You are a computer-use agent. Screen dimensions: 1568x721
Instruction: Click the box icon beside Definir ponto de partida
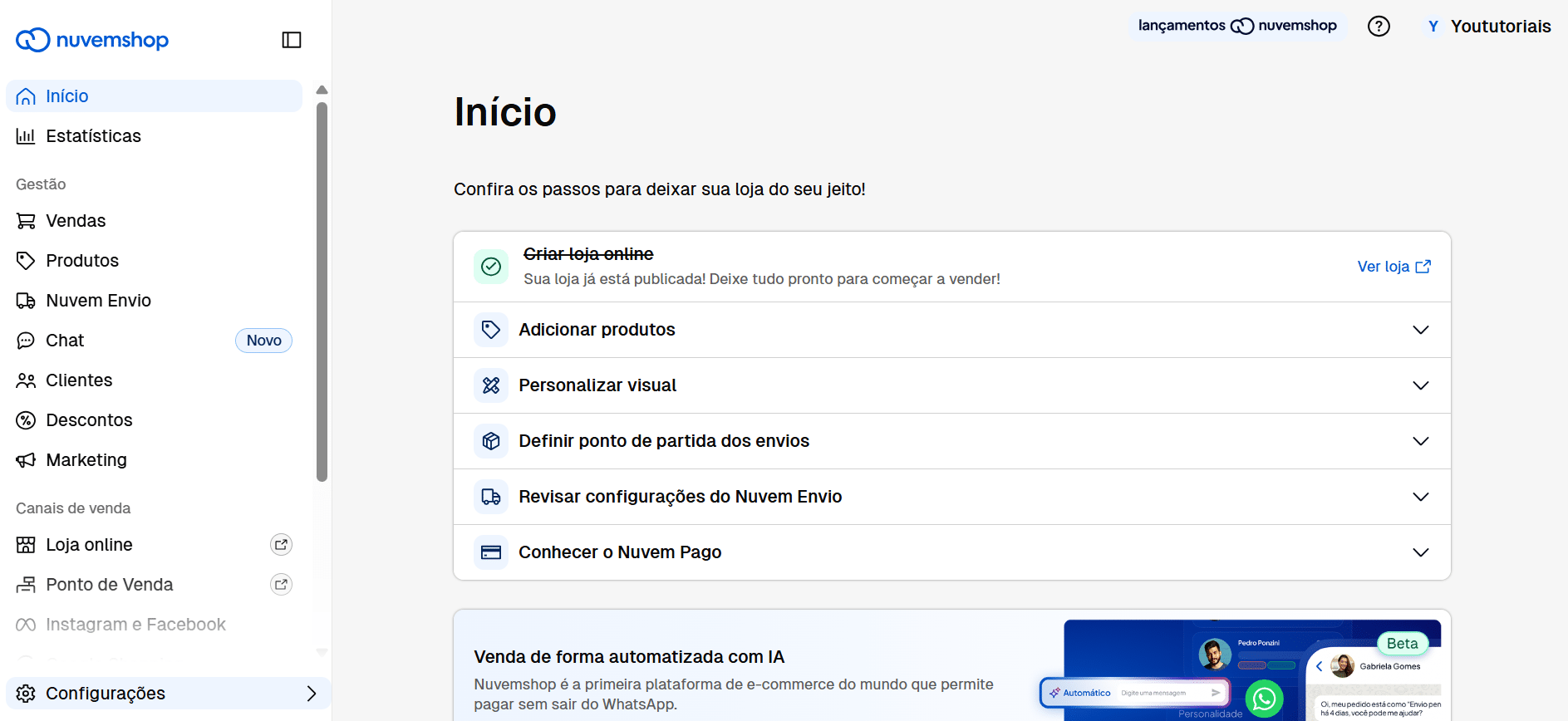491,441
